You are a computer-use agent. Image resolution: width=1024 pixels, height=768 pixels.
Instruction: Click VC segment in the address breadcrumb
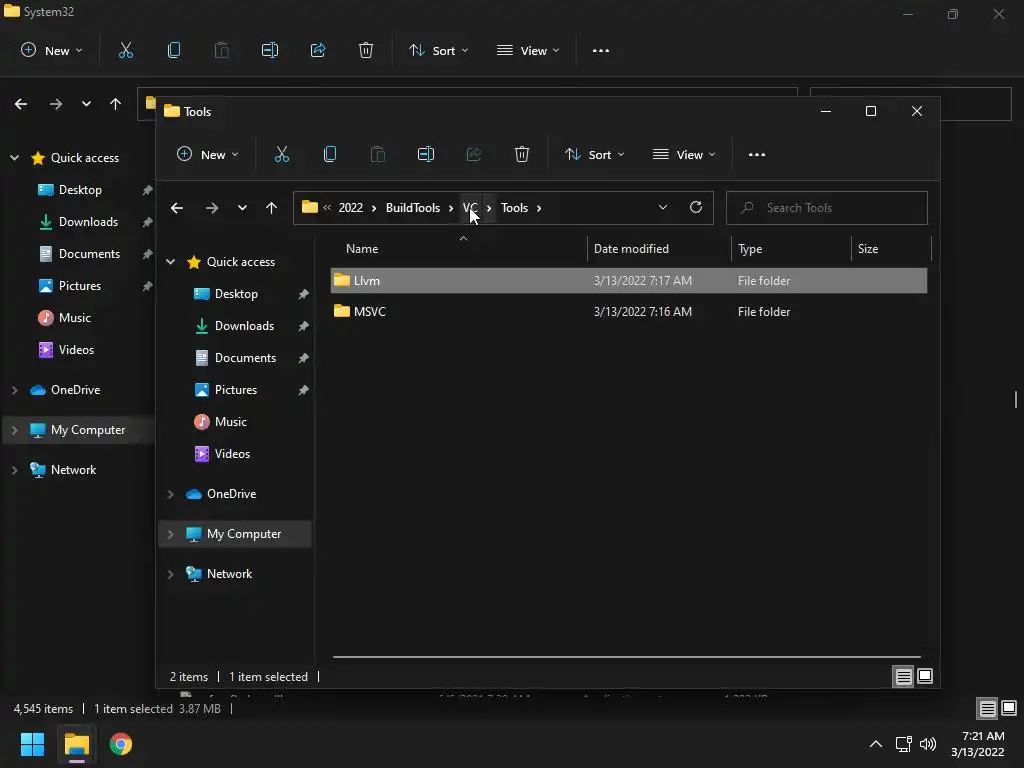click(470, 208)
